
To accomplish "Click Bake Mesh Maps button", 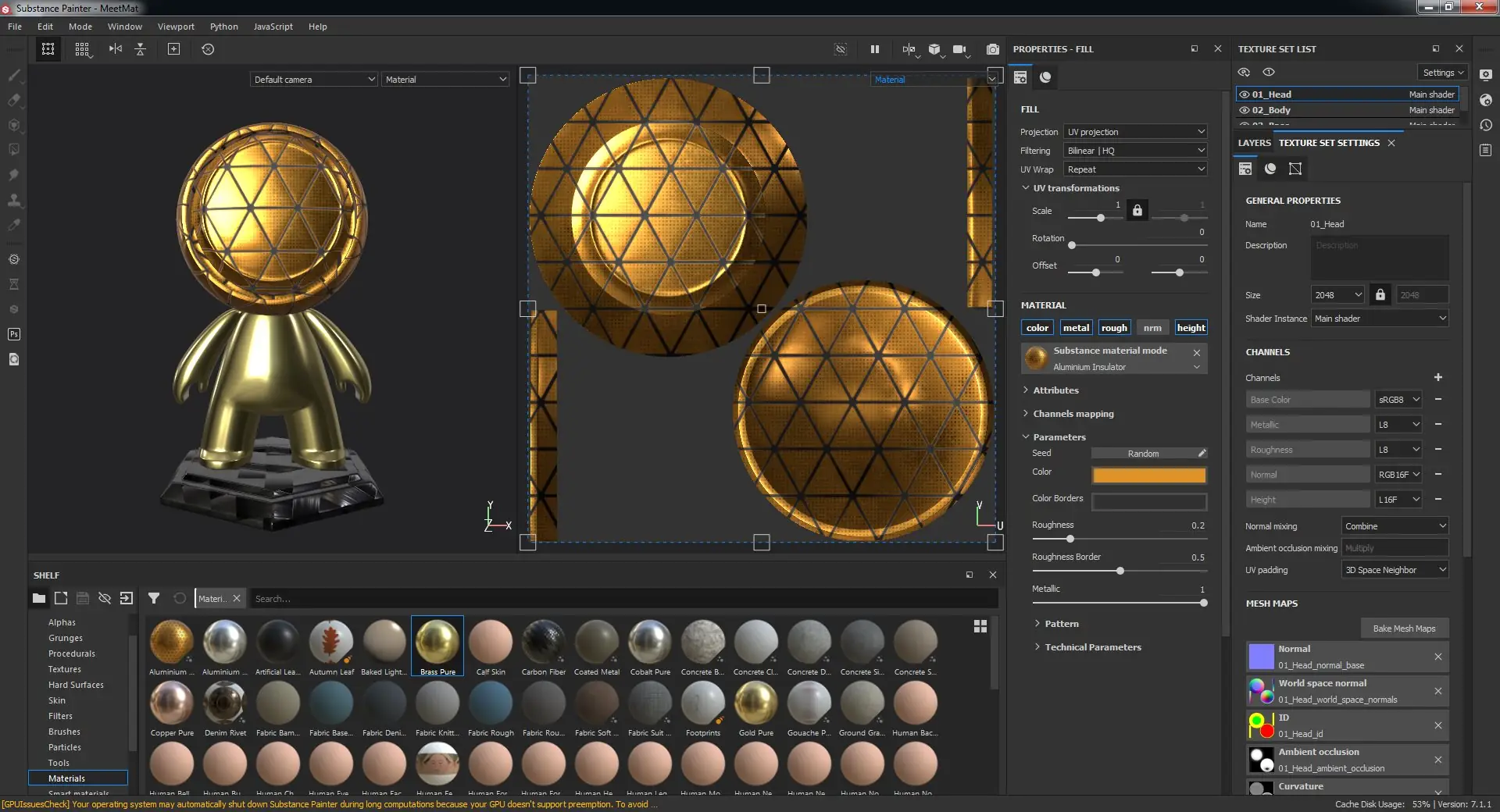I will coord(1404,629).
